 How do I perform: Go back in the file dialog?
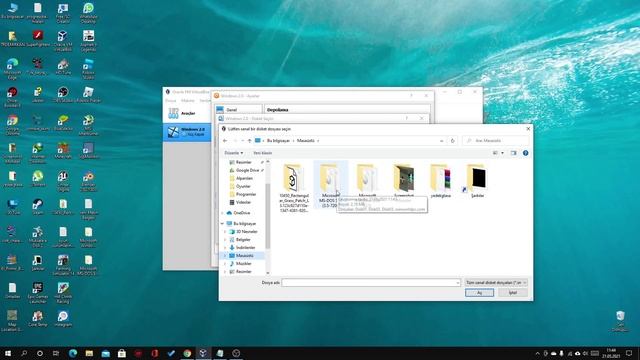[x=225, y=140]
